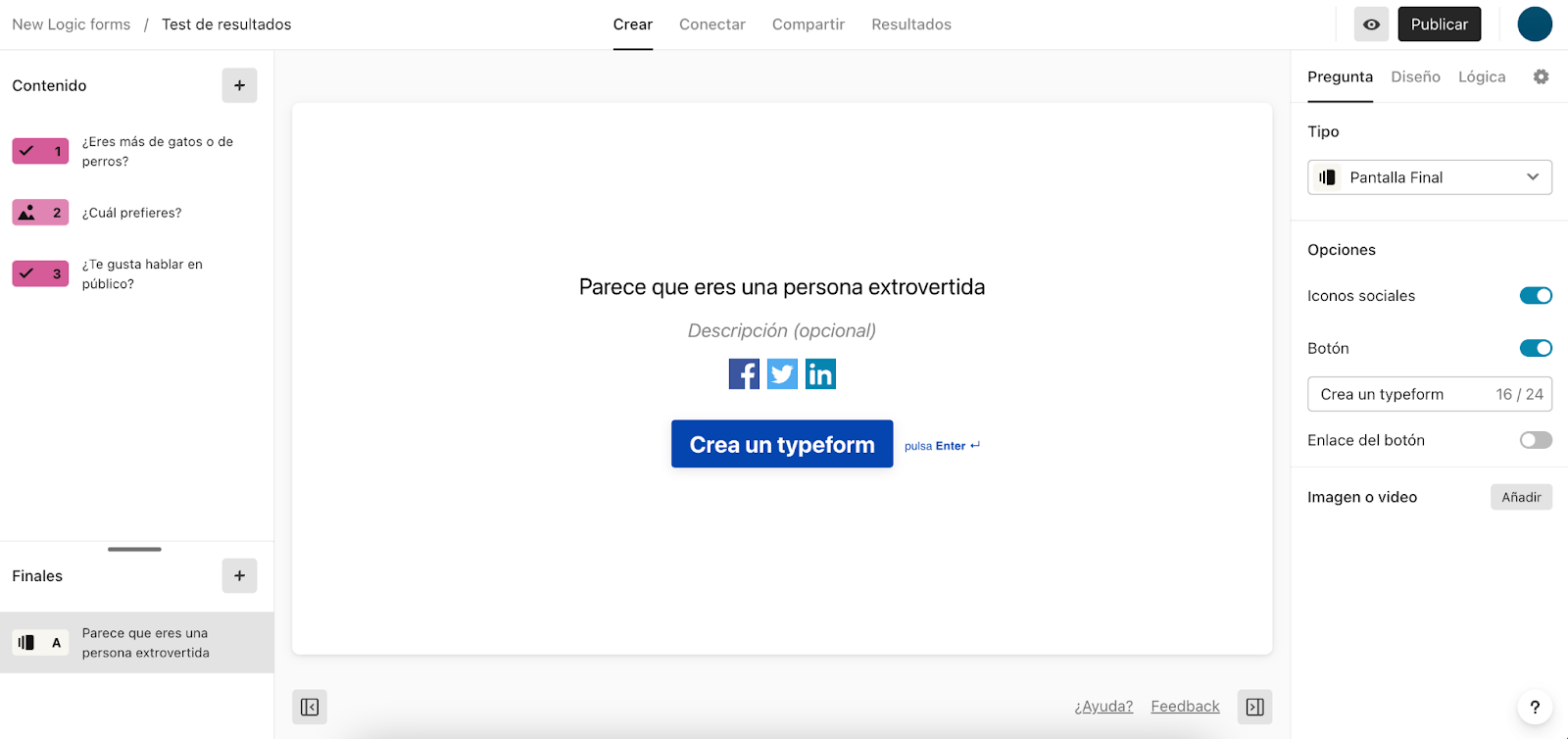Open the Lógica panel tab

click(x=1482, y=76)
